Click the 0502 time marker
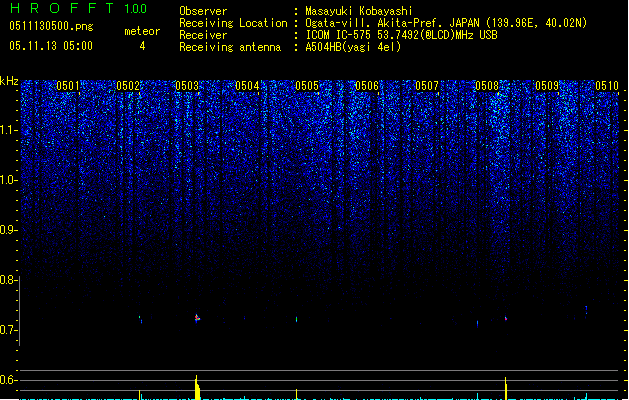The height and width of the screenshot is (400, 629). point(128,85)
